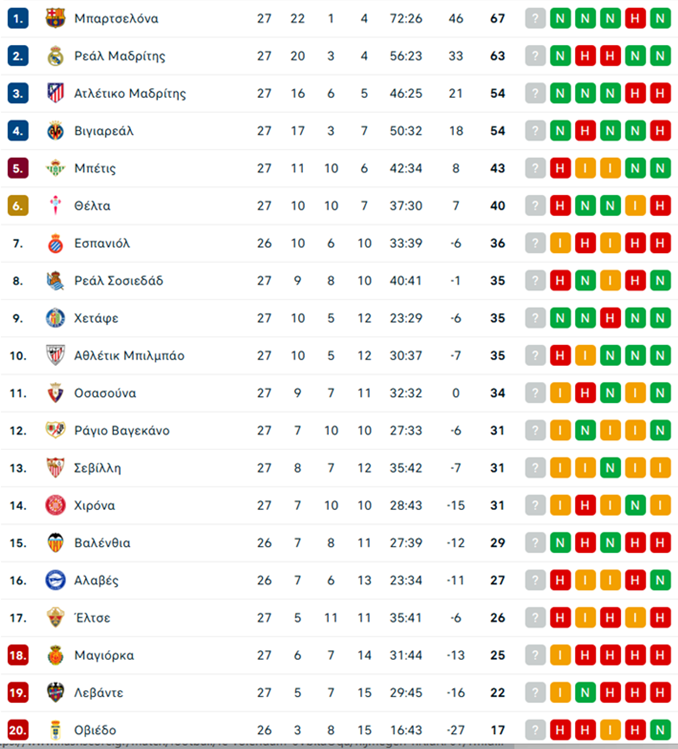Click the Real Madrid crest icon

55,56
